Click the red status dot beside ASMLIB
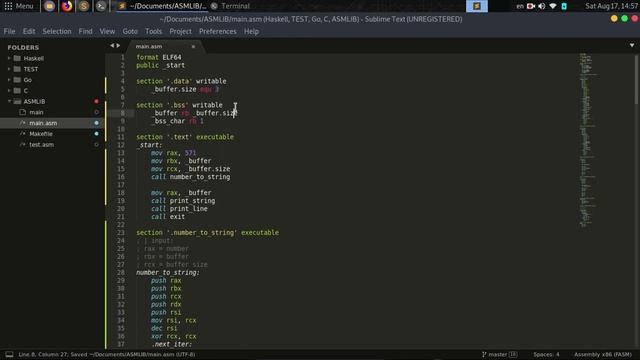Viewport: 640px width, 360px height. click(96, 101)
